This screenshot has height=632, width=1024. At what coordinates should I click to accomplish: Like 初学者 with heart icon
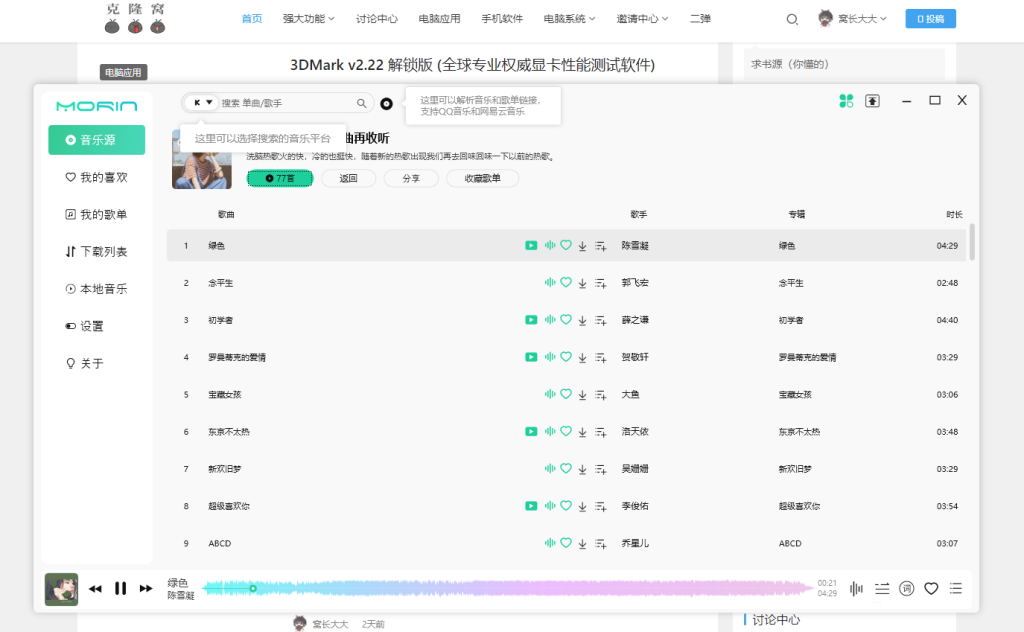pyautogui.click(x=566, y=319)
